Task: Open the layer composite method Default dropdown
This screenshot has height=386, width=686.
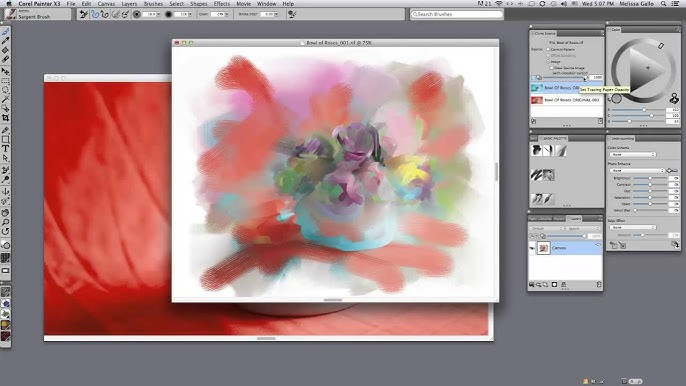Action: pos(547,228)
